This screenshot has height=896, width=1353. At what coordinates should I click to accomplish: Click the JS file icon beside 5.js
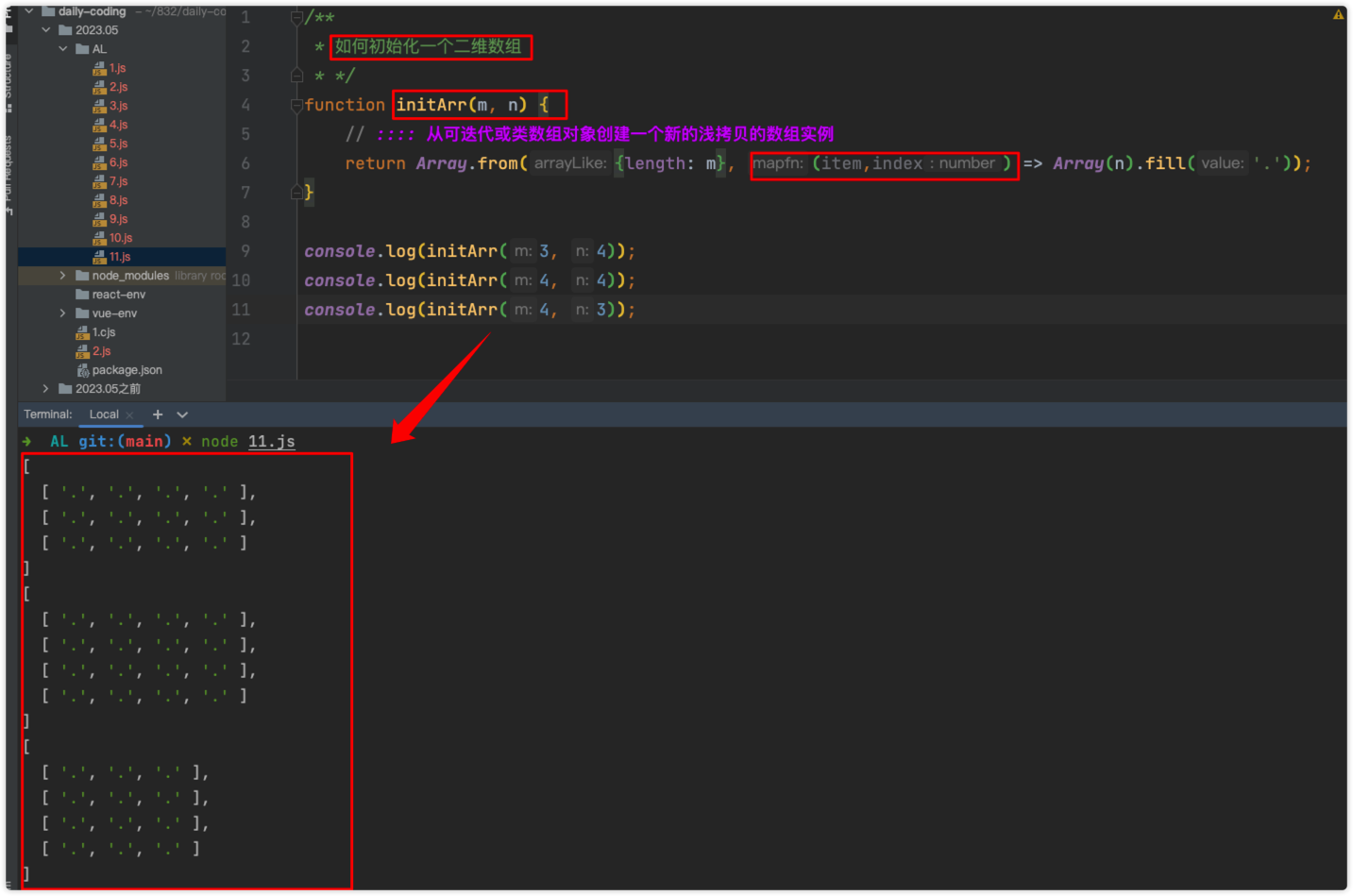[x=99, y=144]
